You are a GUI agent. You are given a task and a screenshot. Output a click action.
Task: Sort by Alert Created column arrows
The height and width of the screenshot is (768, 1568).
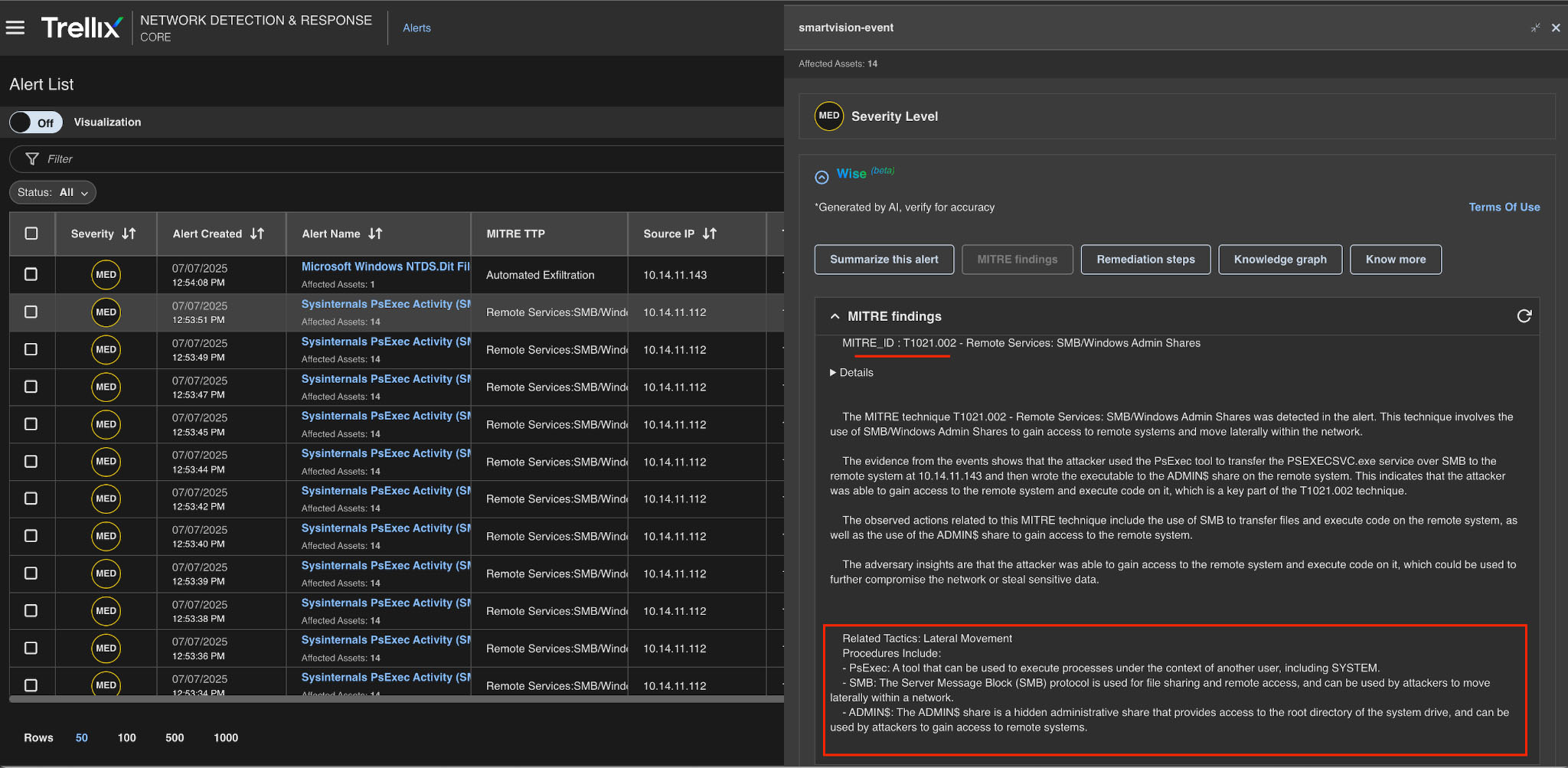[x=257, y=234]
